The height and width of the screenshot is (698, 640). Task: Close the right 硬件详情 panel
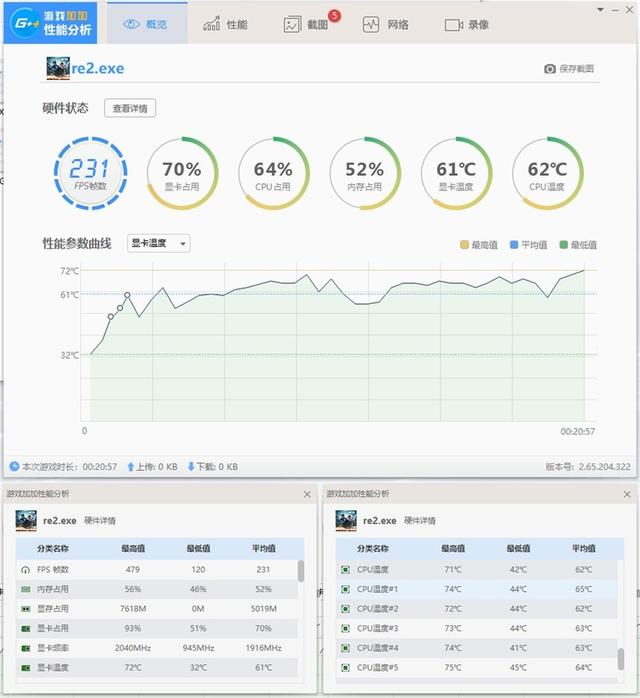pos(627,494)
